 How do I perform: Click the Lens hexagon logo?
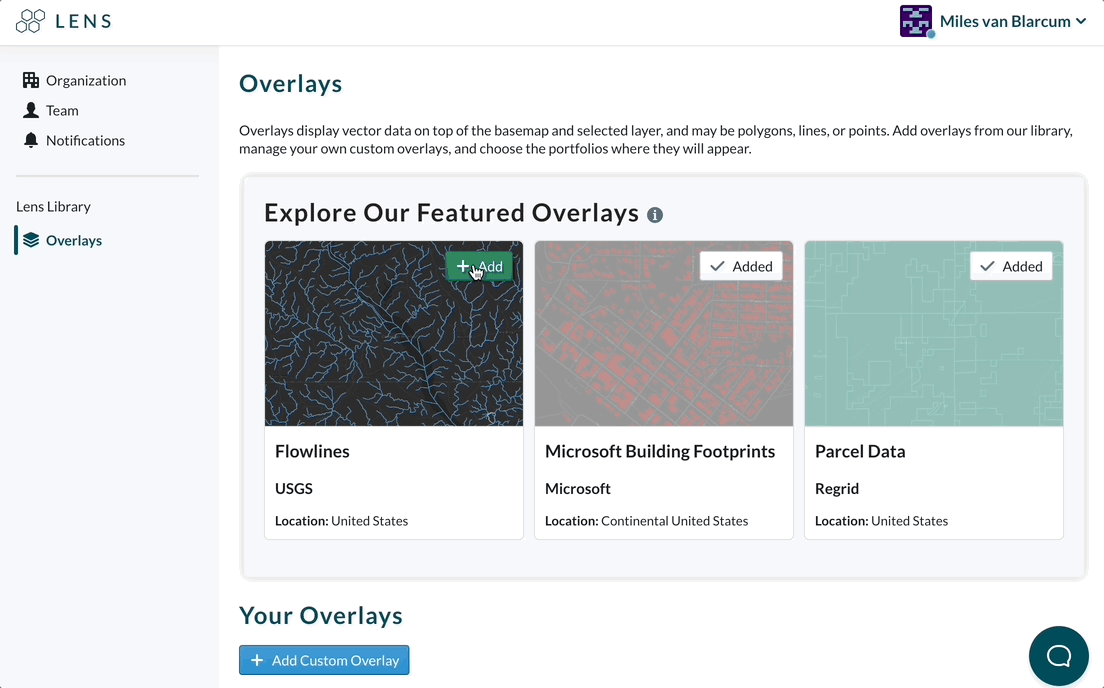tap(30, 21)
